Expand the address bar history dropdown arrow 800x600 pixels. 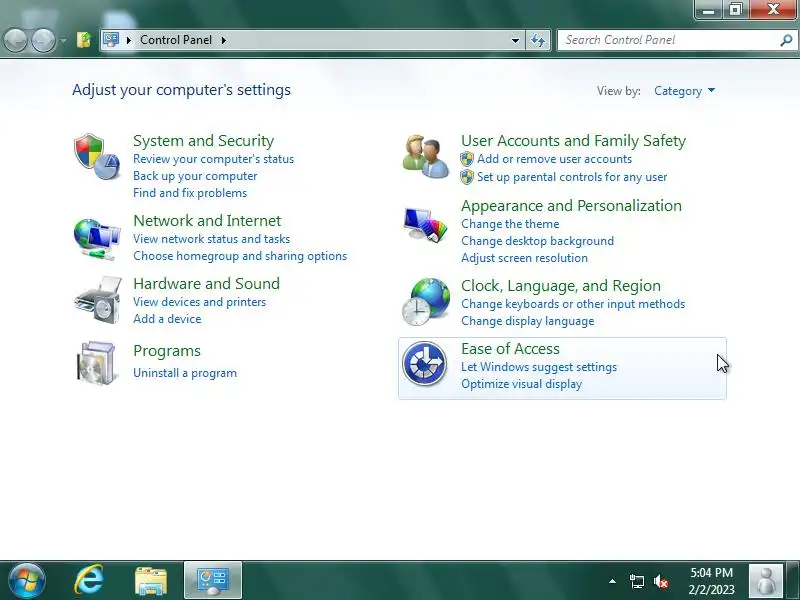pyautogui.click(x=515, y=40)
